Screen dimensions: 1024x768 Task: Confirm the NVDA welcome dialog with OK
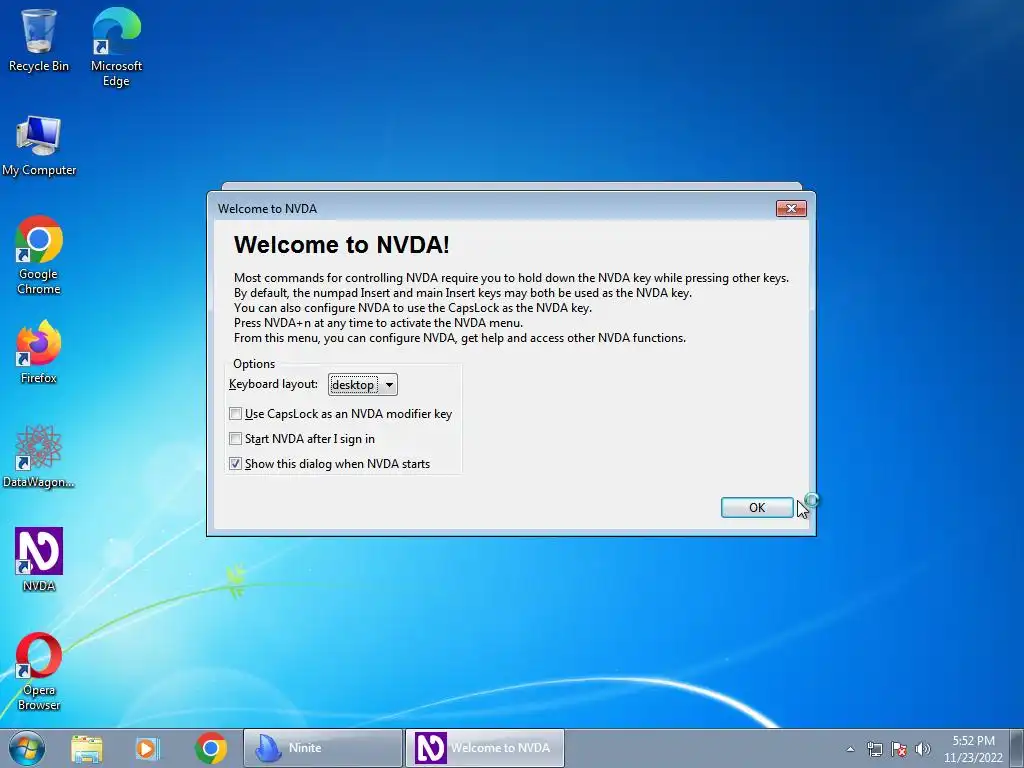pos(757,507)
